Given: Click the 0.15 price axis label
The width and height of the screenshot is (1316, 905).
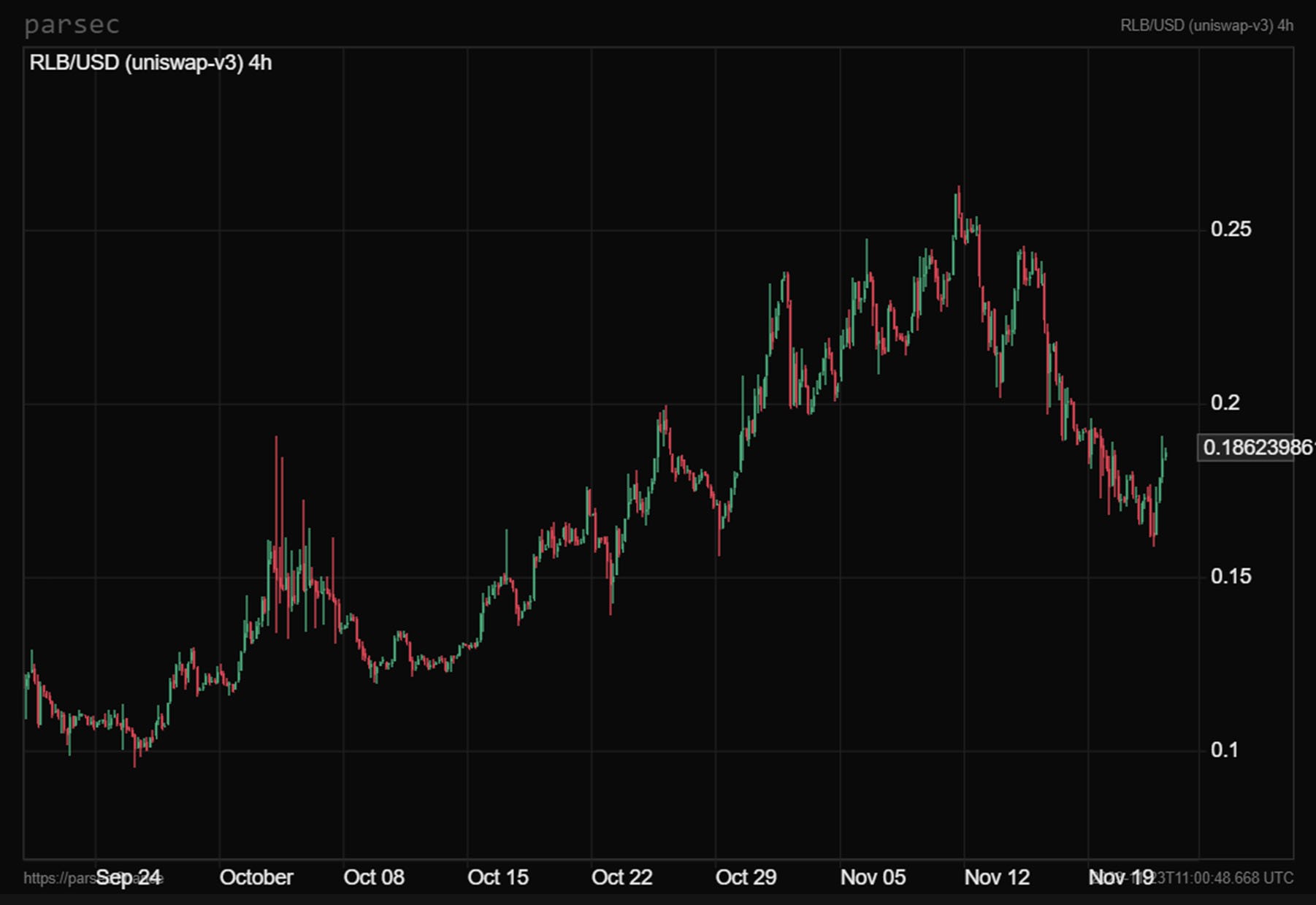Looking at the screenshot, I should click(x=1231, y=576).
